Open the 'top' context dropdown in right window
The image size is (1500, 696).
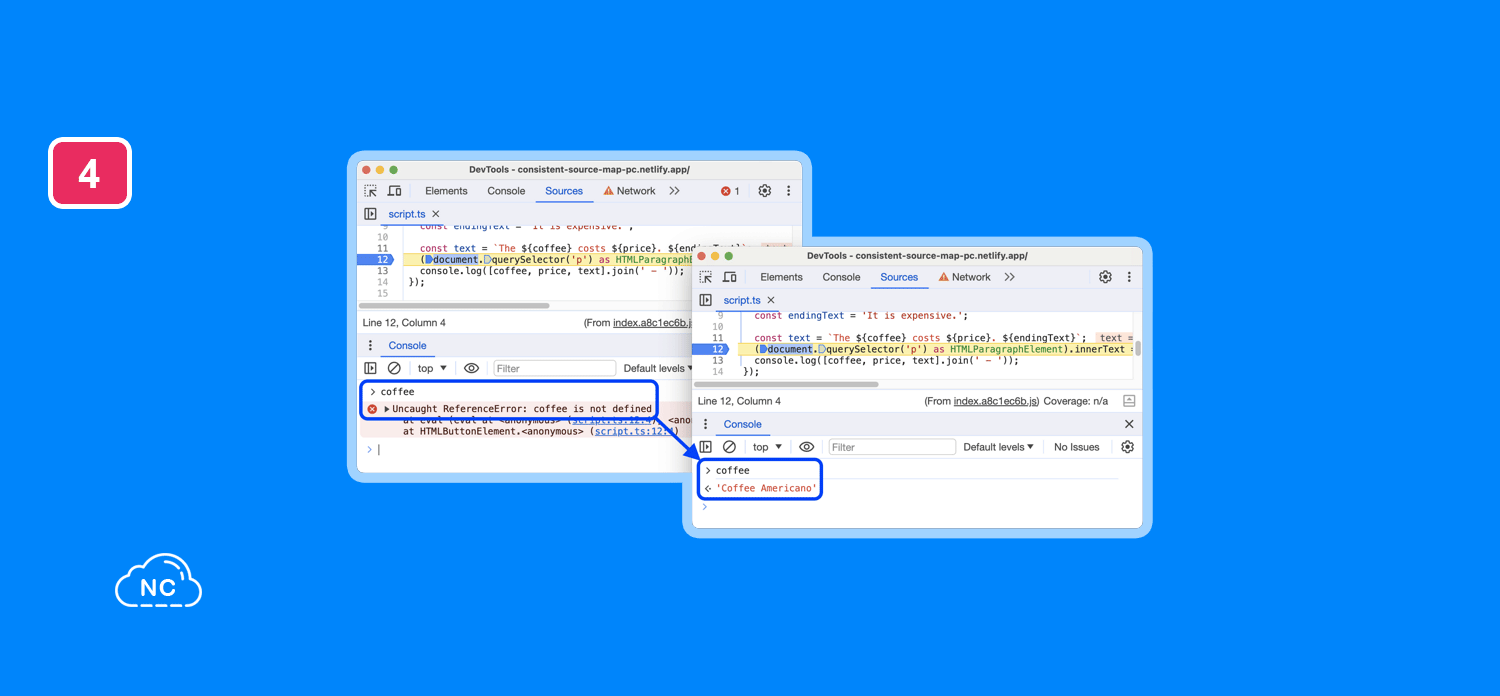click(767, 447)
